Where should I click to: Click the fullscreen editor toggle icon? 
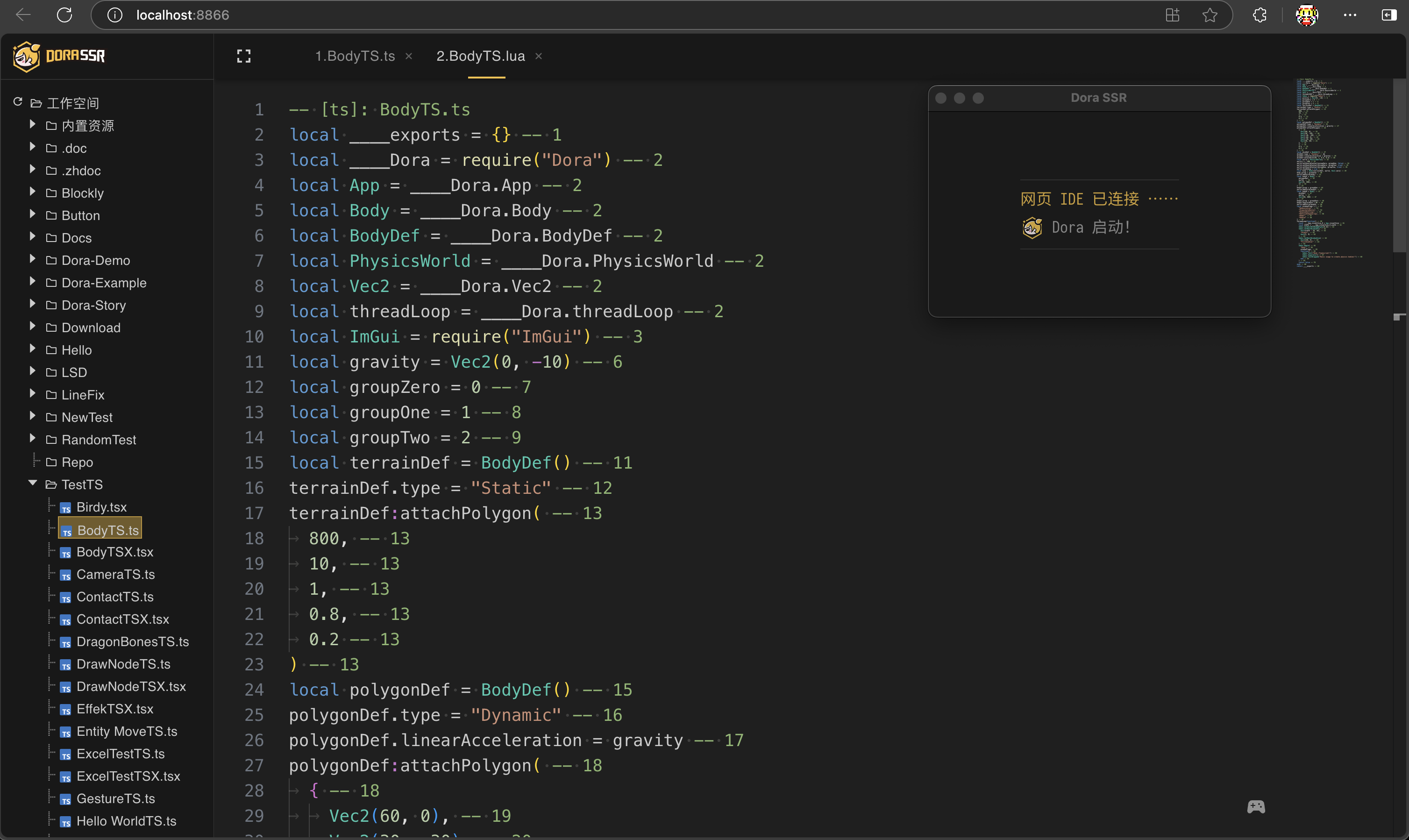coord(243,56)
